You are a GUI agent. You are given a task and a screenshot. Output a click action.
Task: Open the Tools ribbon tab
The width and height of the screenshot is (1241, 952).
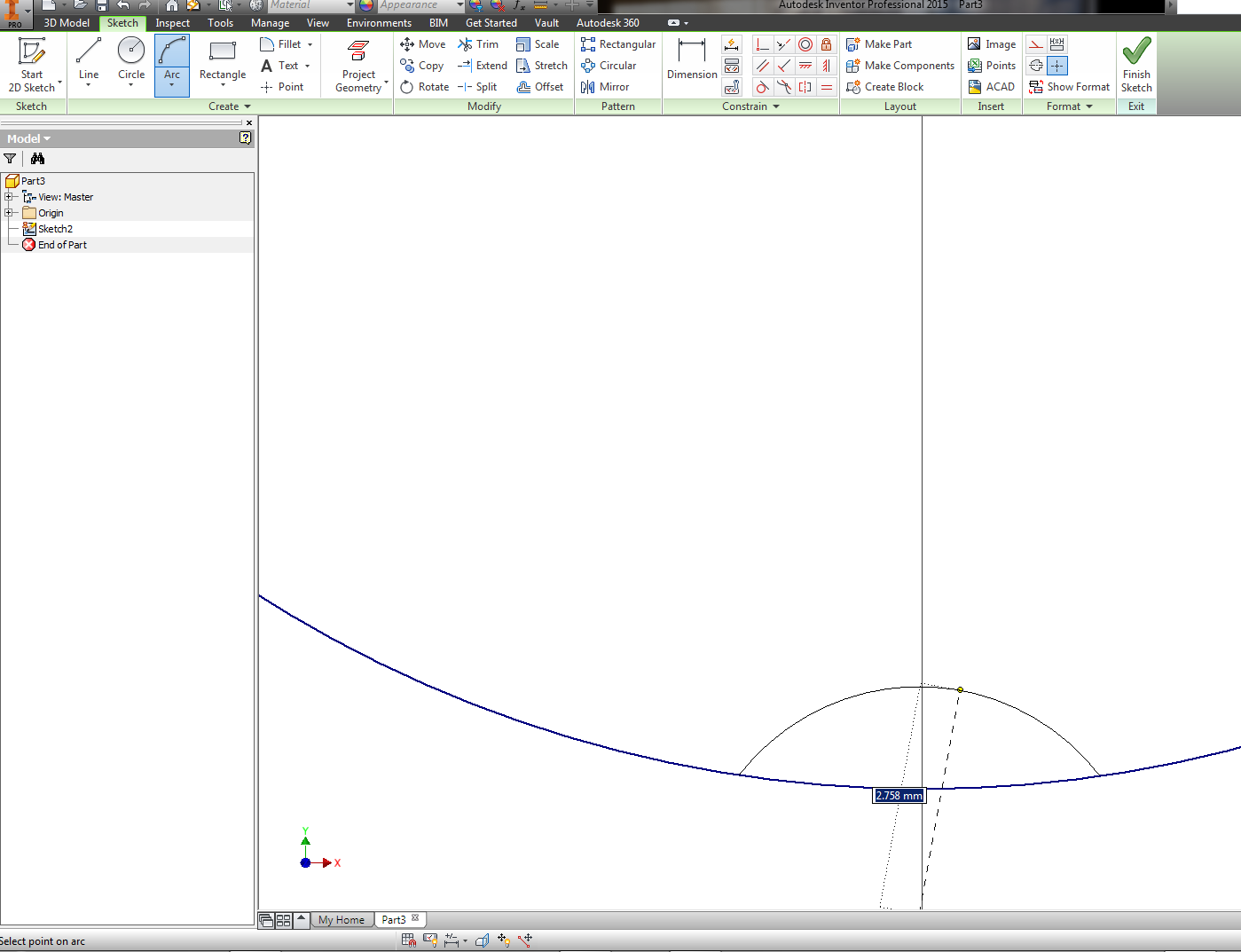click(x=221, y=23)
